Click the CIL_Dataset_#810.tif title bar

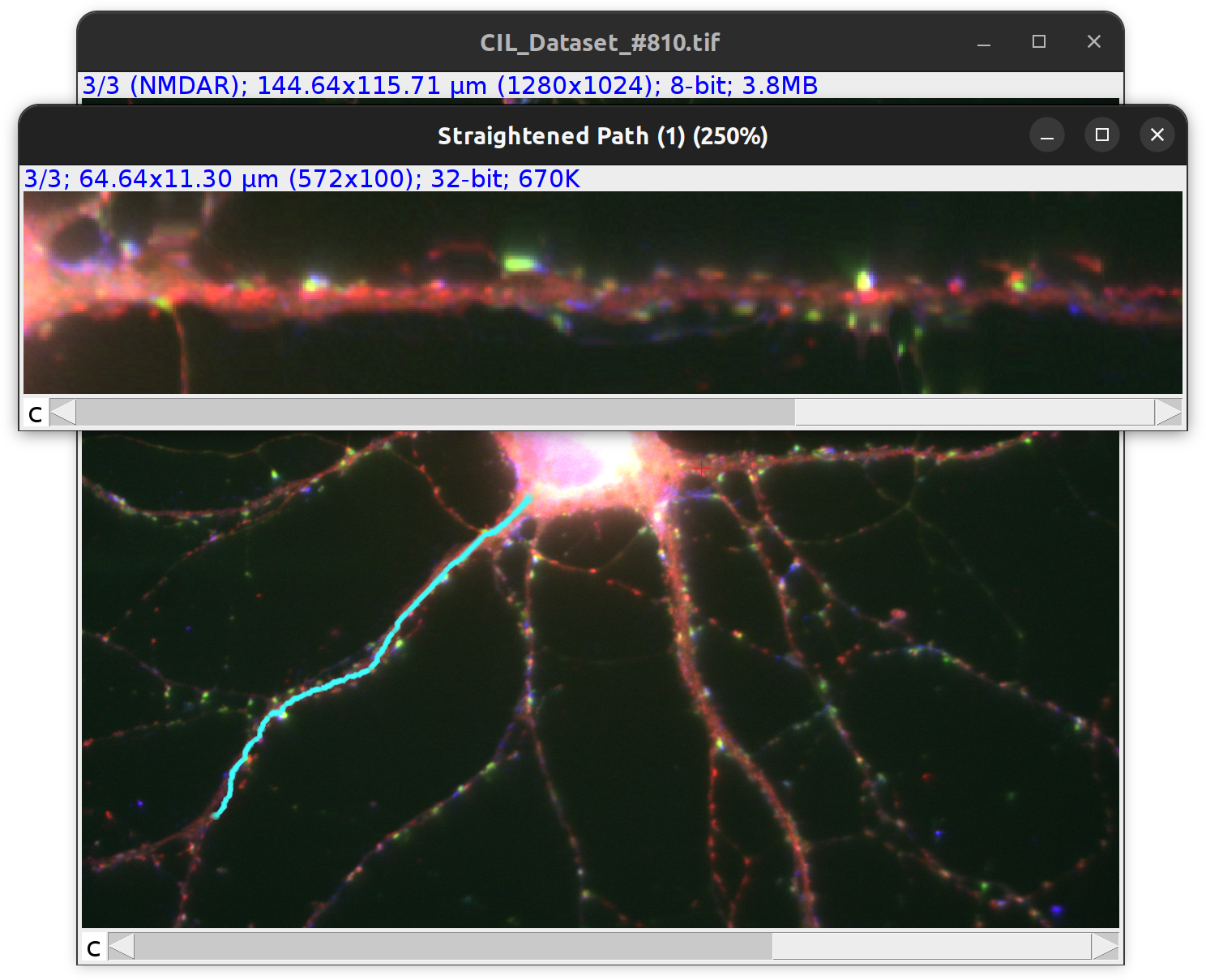pyautogui.click(x=600, y=42)
